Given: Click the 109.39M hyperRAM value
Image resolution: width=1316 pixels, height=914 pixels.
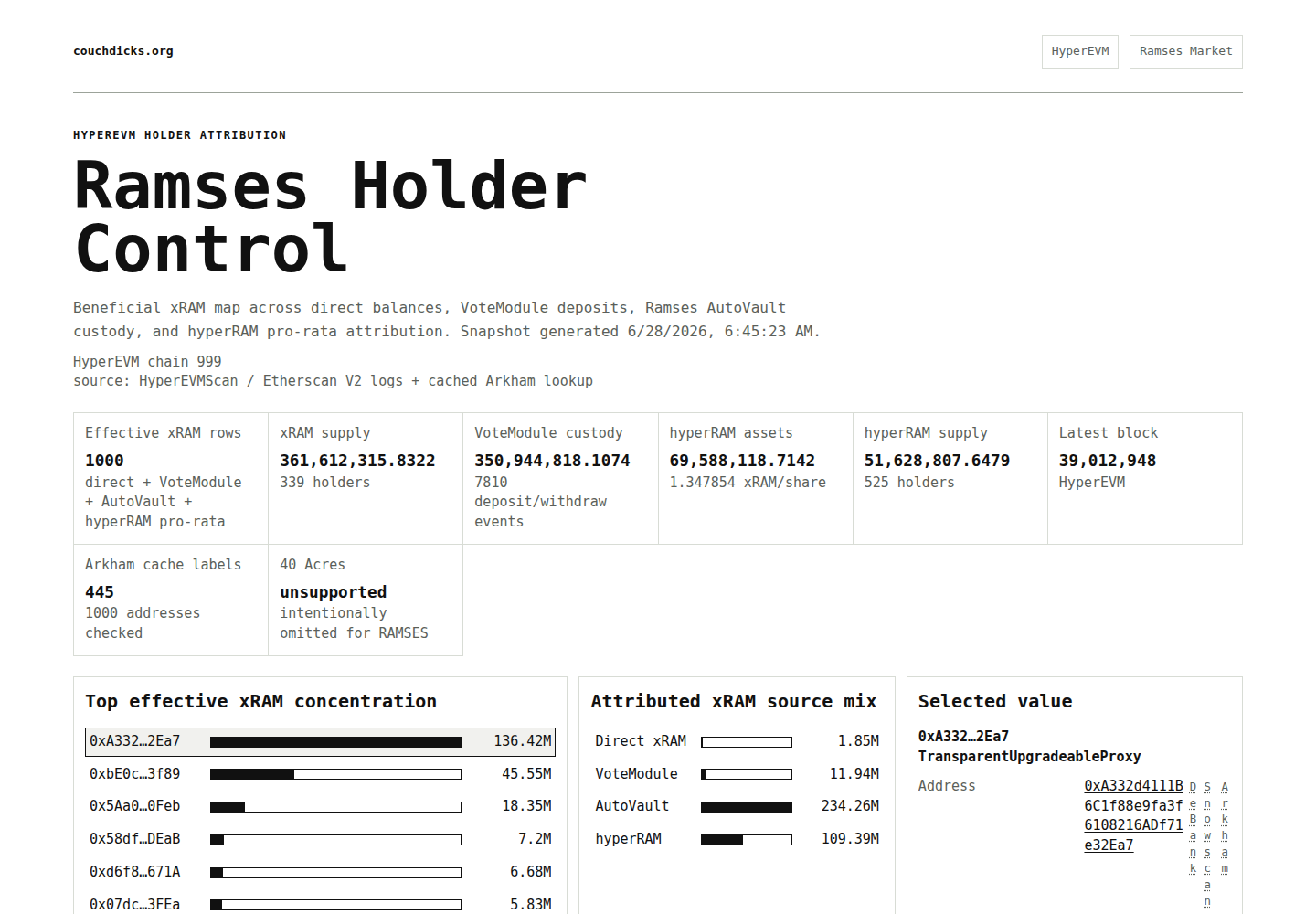Looking at the screenshot, I should [x=850, y=839].
